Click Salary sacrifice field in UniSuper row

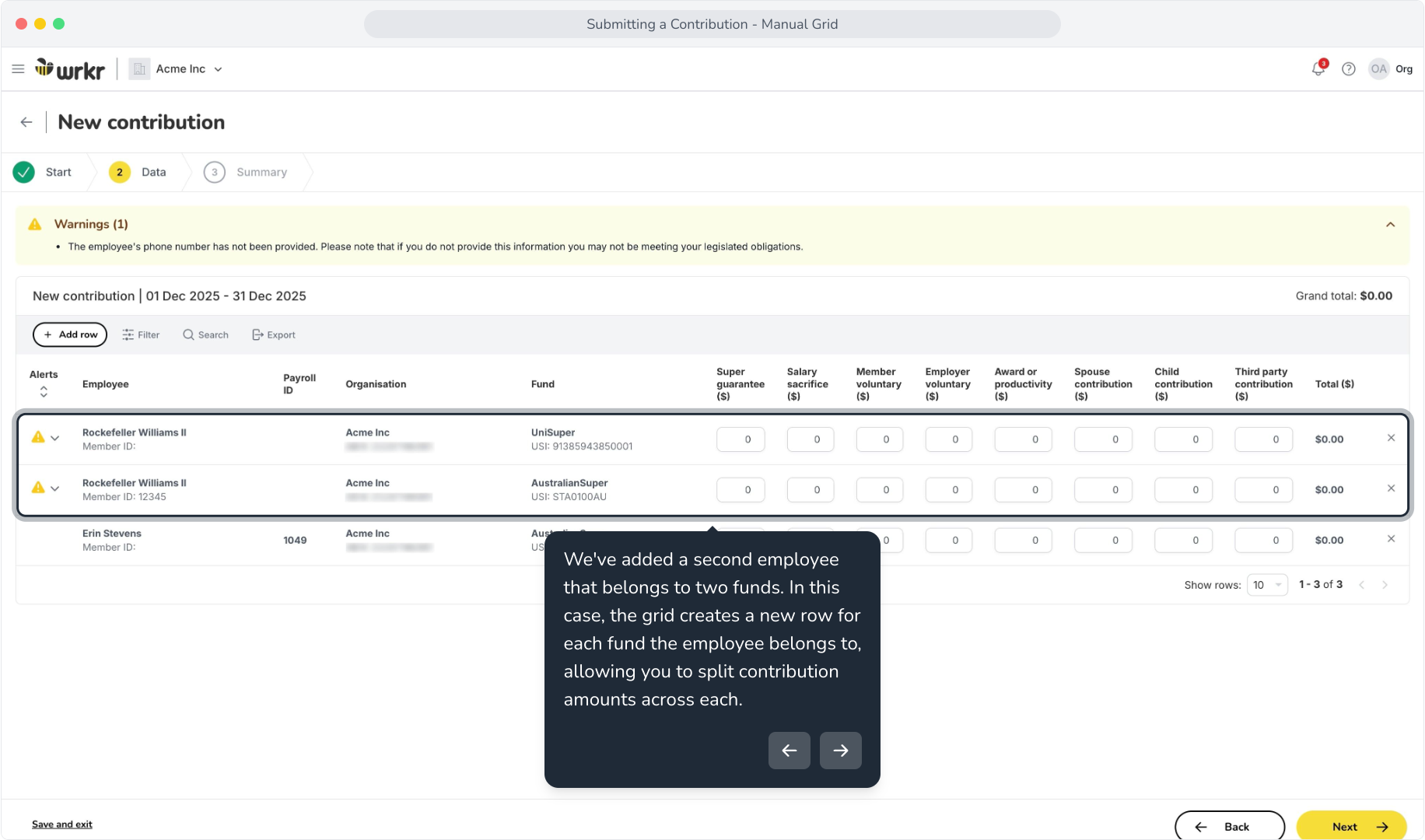pyautogui.click(x=810, y=439)
